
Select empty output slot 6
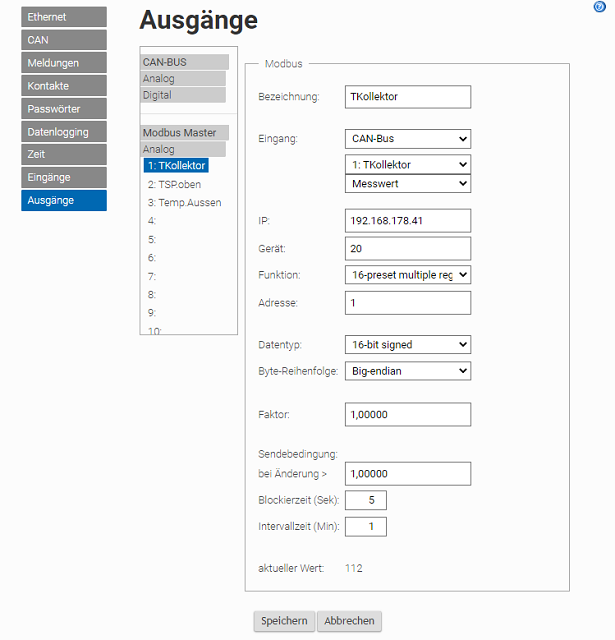[x=152, y=258]
